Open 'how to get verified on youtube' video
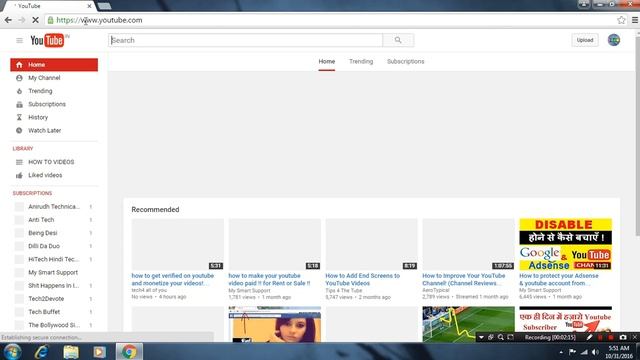 click(173, 279)
